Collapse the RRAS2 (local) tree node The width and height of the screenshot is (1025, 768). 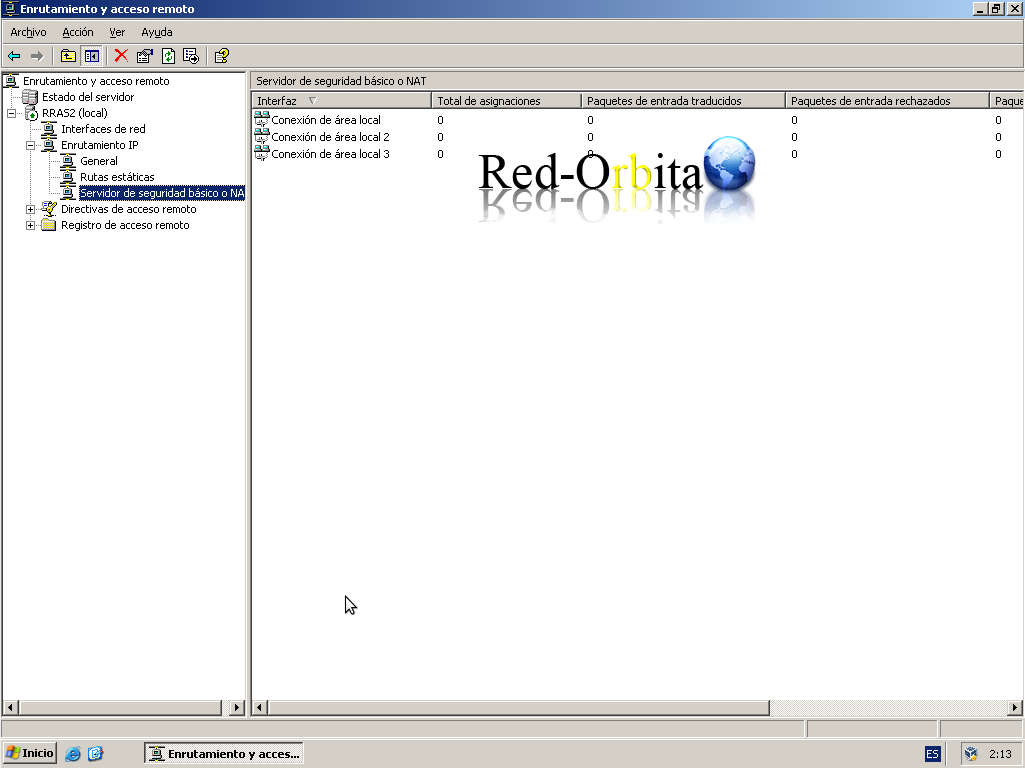[x=11, y=113]
